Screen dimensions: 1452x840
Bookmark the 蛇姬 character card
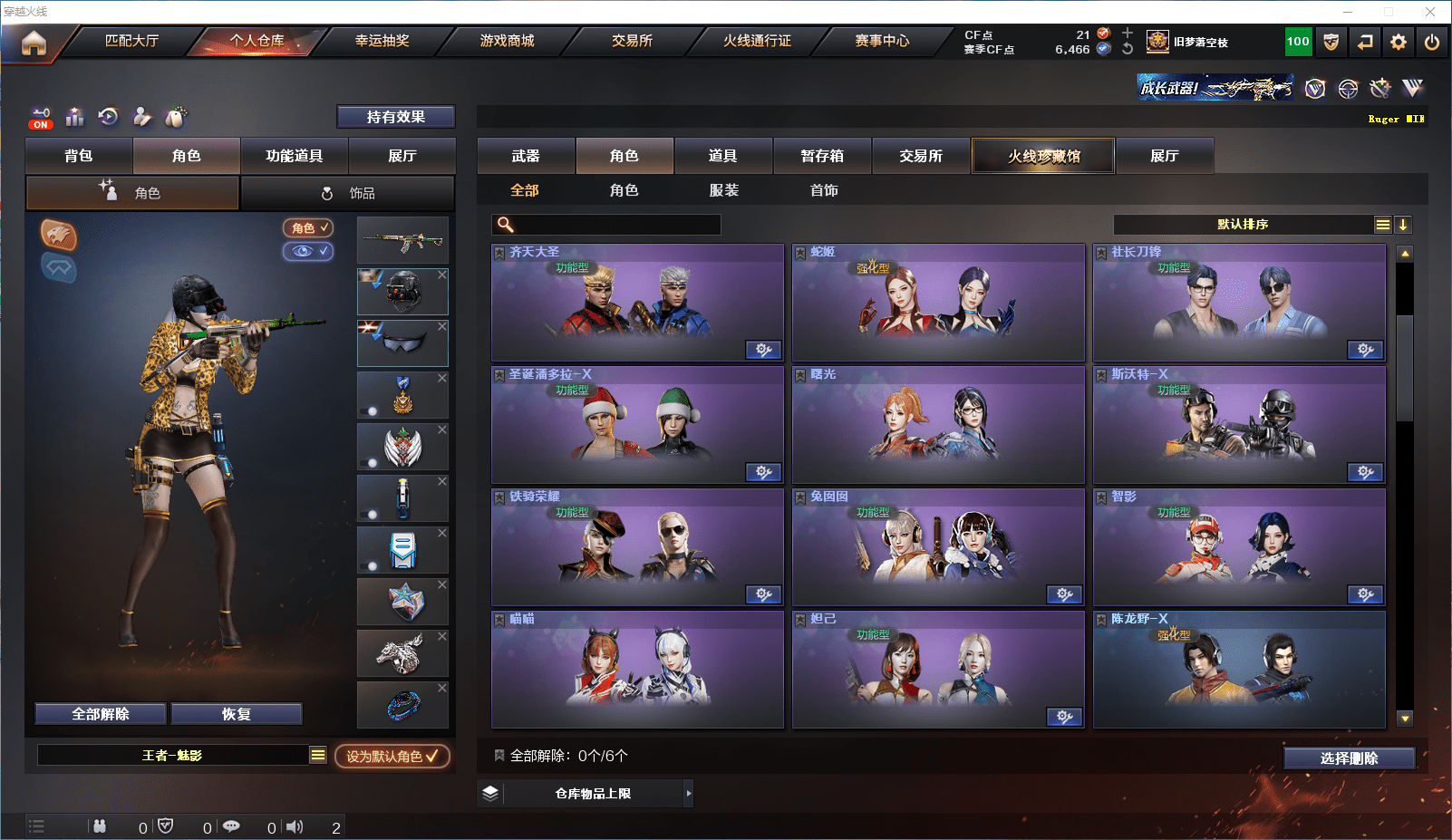pos(800,253)
